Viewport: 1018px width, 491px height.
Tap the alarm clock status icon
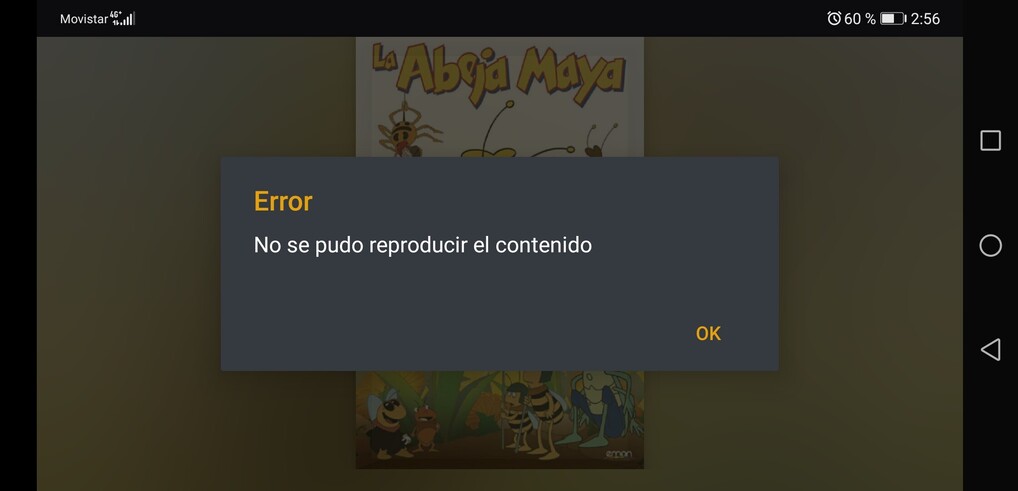click(834, 18)
